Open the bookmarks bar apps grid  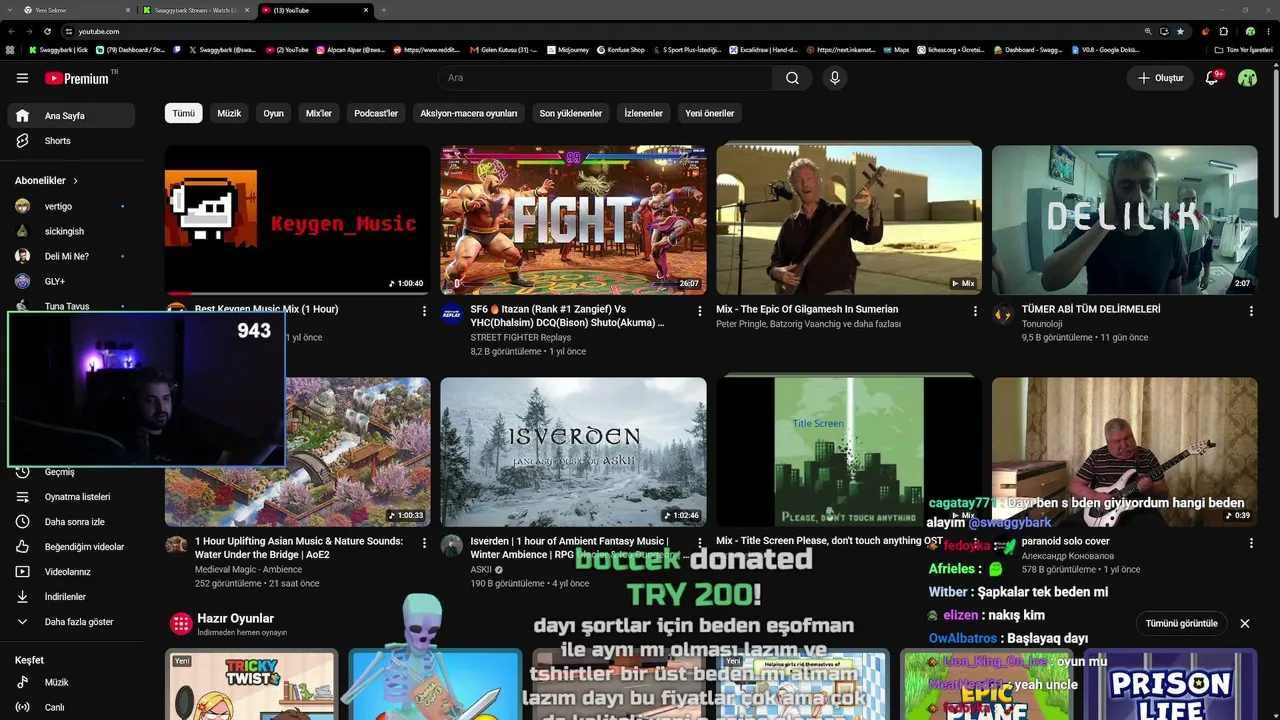(10, 49)
